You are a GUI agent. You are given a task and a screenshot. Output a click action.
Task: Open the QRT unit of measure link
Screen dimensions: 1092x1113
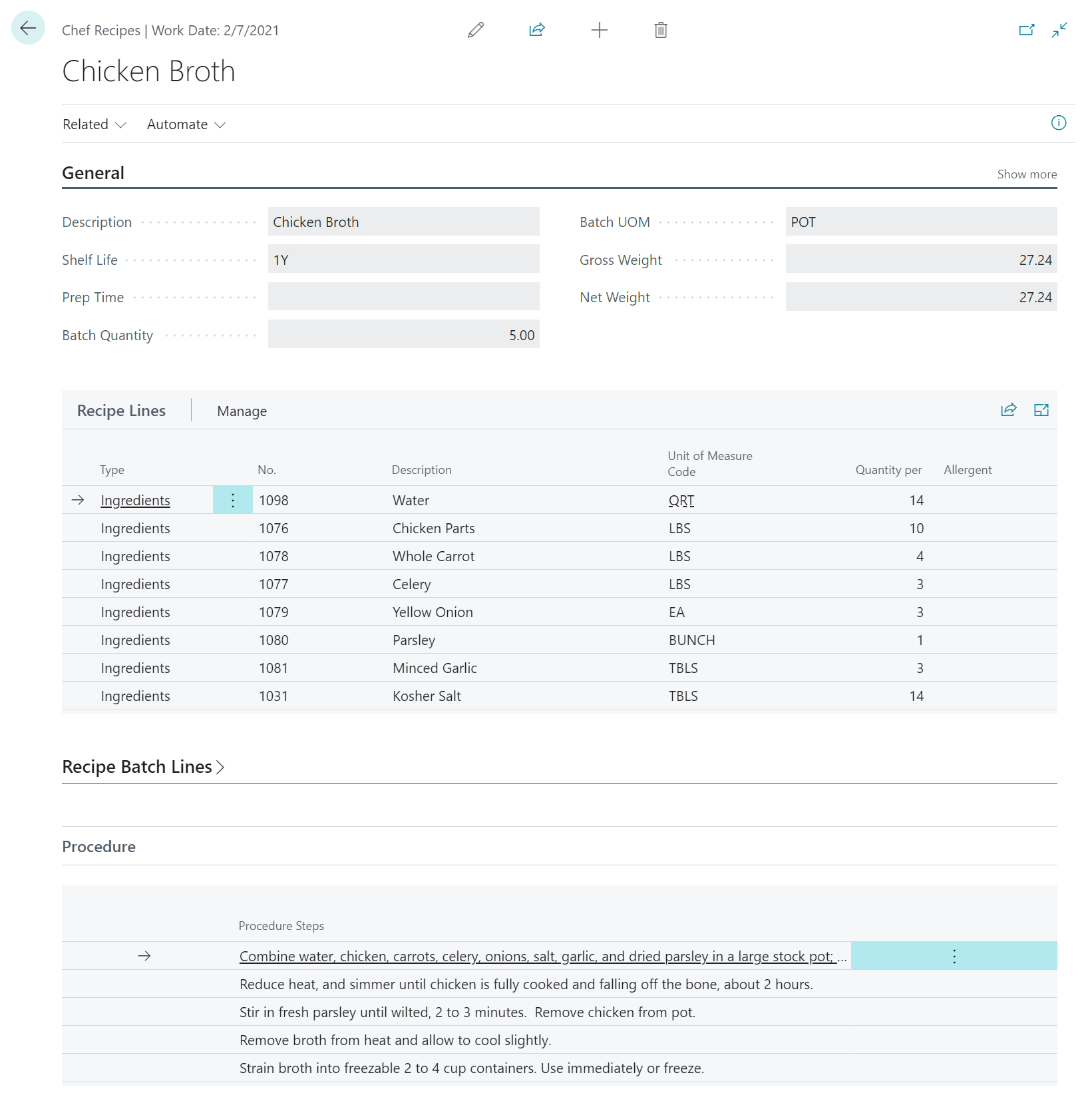click(681, 500)
